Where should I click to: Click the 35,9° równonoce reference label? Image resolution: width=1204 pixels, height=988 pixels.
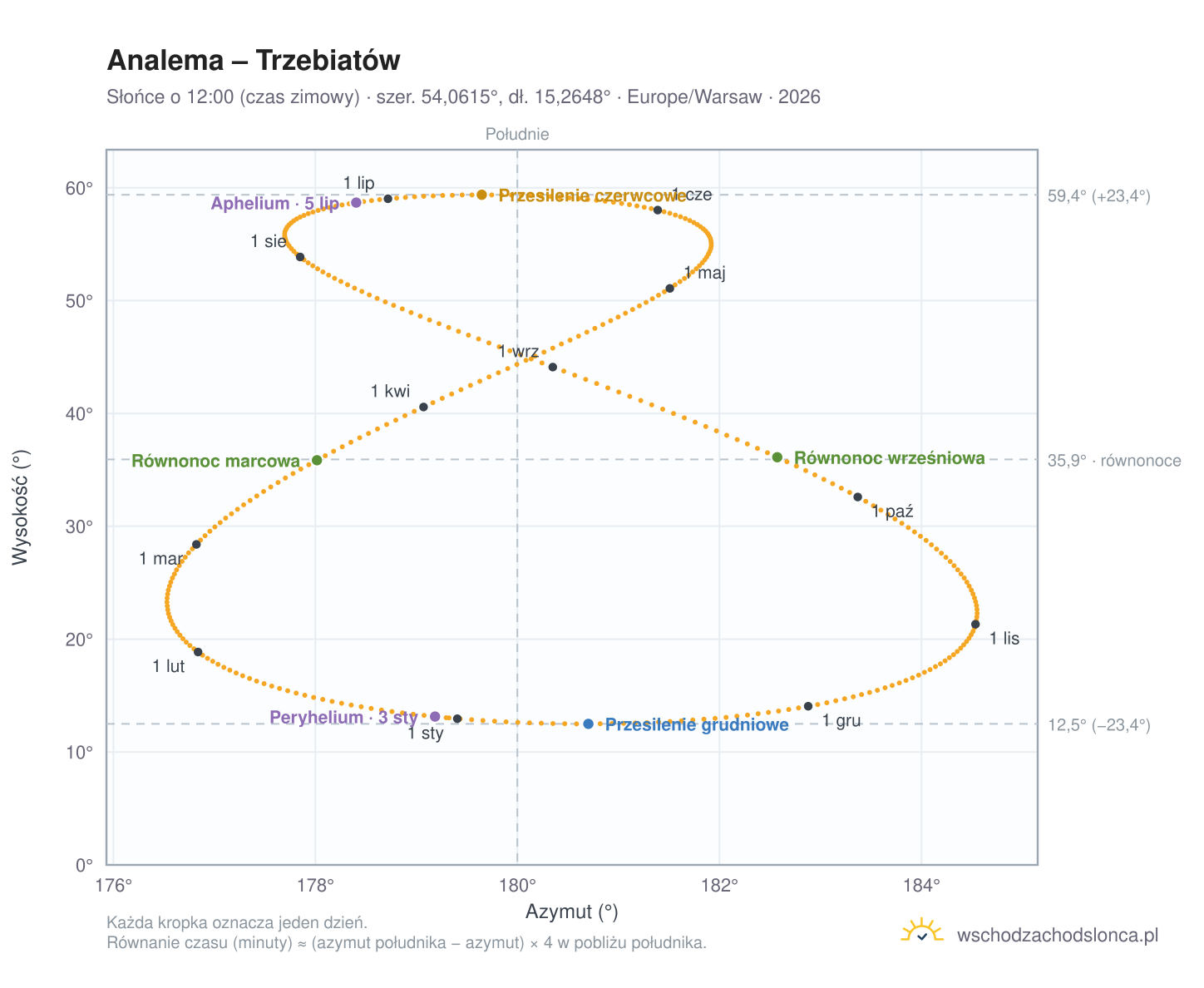tap(1114, 461)
